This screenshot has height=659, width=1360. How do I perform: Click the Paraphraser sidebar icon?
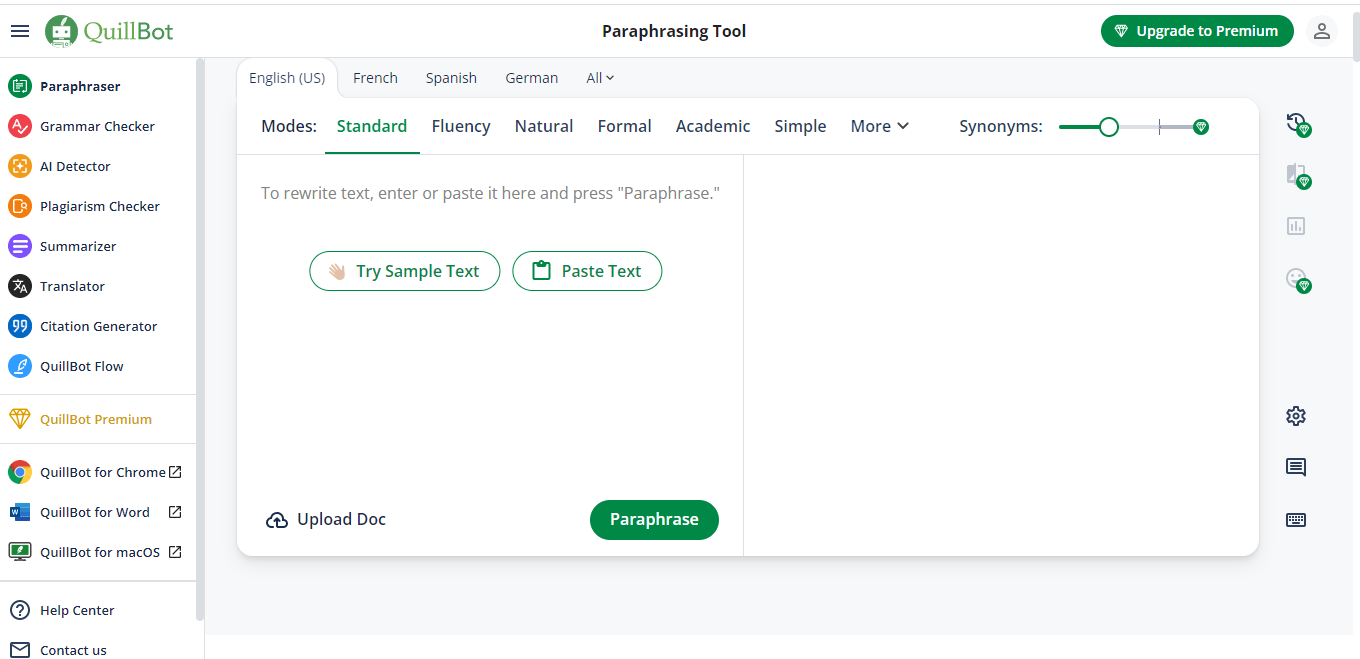pos(20,86)
